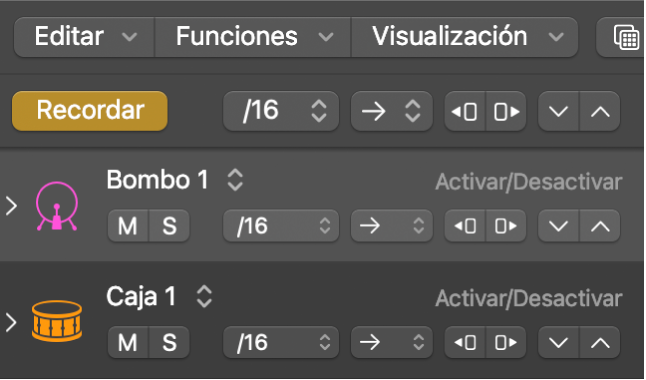Image resolution: width=646 pixels, height=380 pixels.
Task: Mute the Caja 1 row
Action: click(128, 342)
